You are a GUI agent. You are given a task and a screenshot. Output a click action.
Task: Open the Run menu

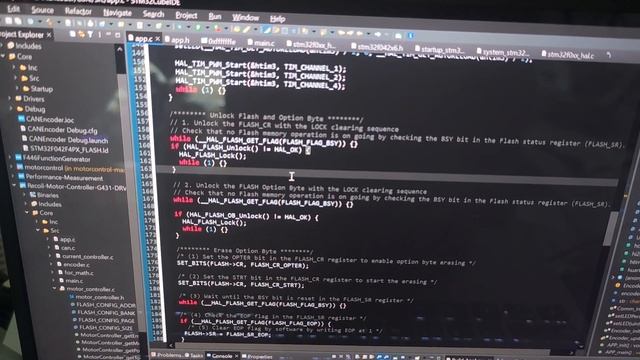click(215, 17)
